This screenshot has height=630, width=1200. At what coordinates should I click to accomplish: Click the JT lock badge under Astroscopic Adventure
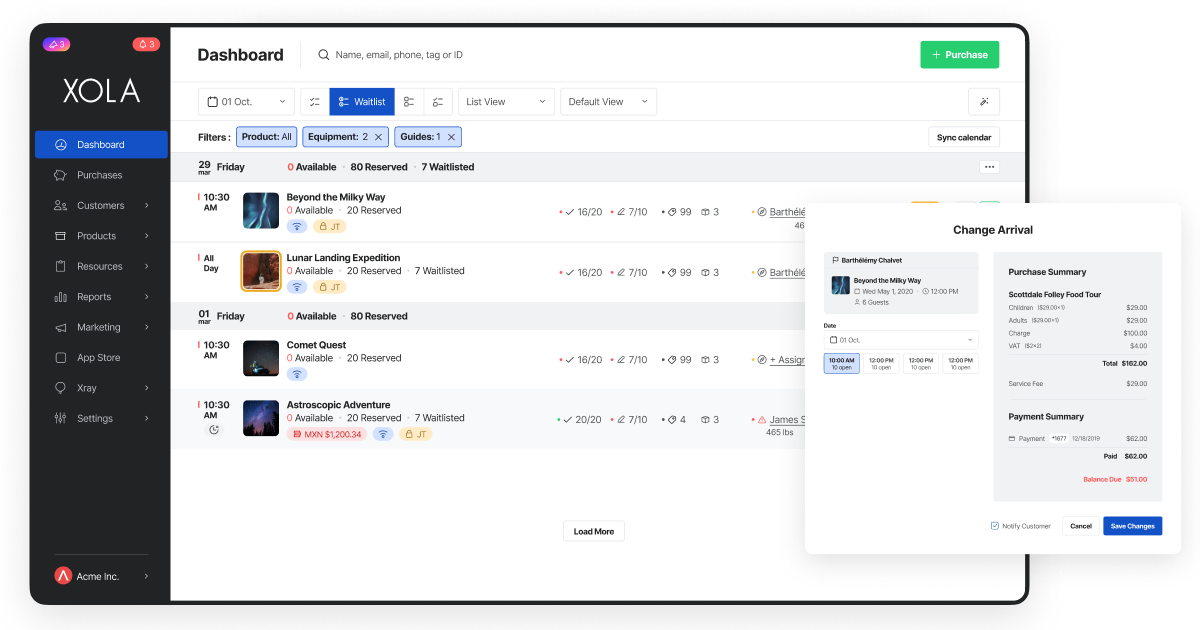[x=415, y=434]
